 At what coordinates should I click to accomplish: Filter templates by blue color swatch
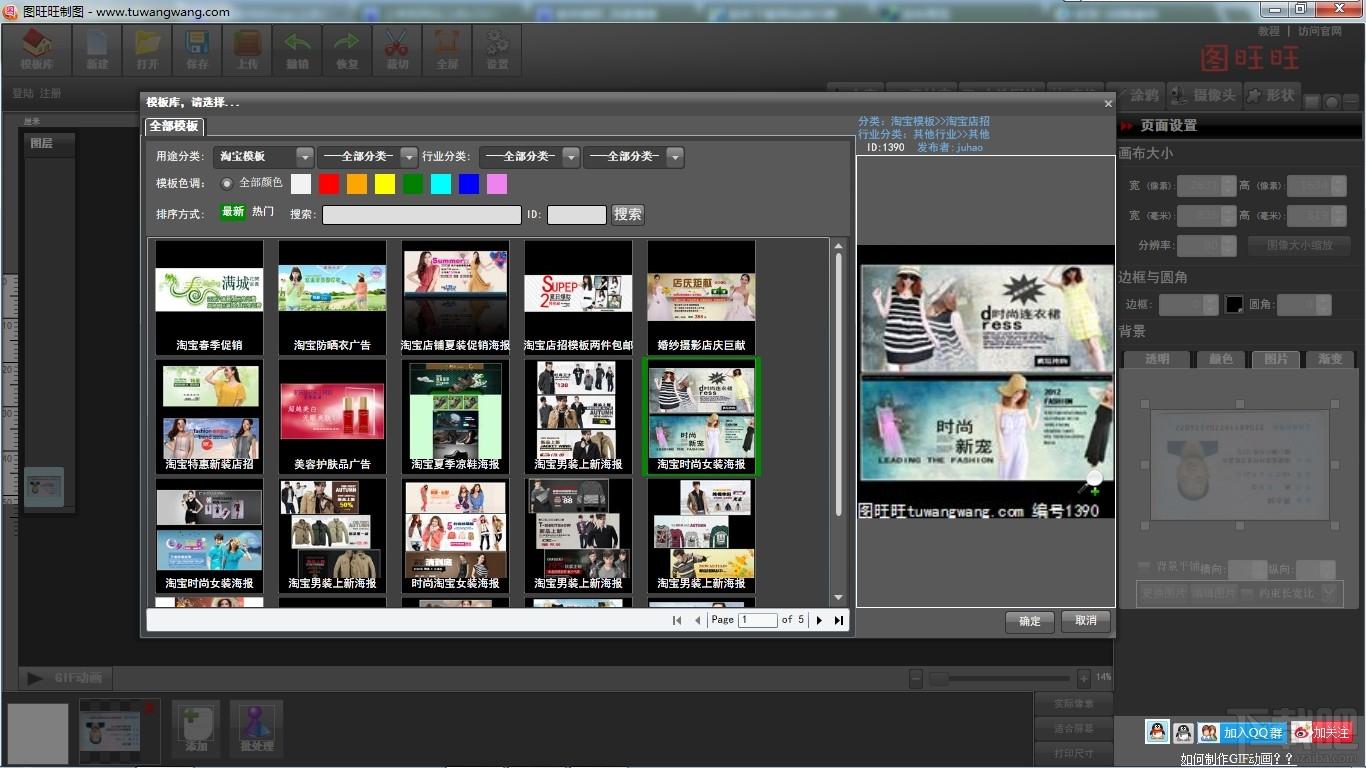pos(469,184)
